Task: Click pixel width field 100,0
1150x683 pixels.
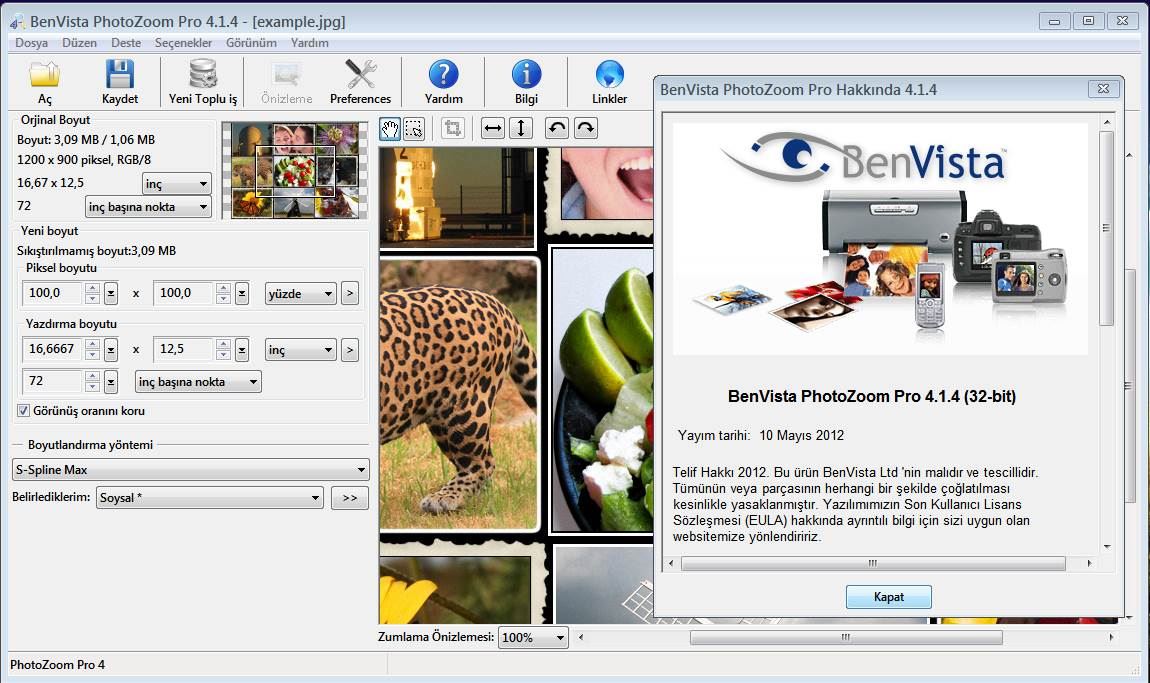Action: click(53, 293)
